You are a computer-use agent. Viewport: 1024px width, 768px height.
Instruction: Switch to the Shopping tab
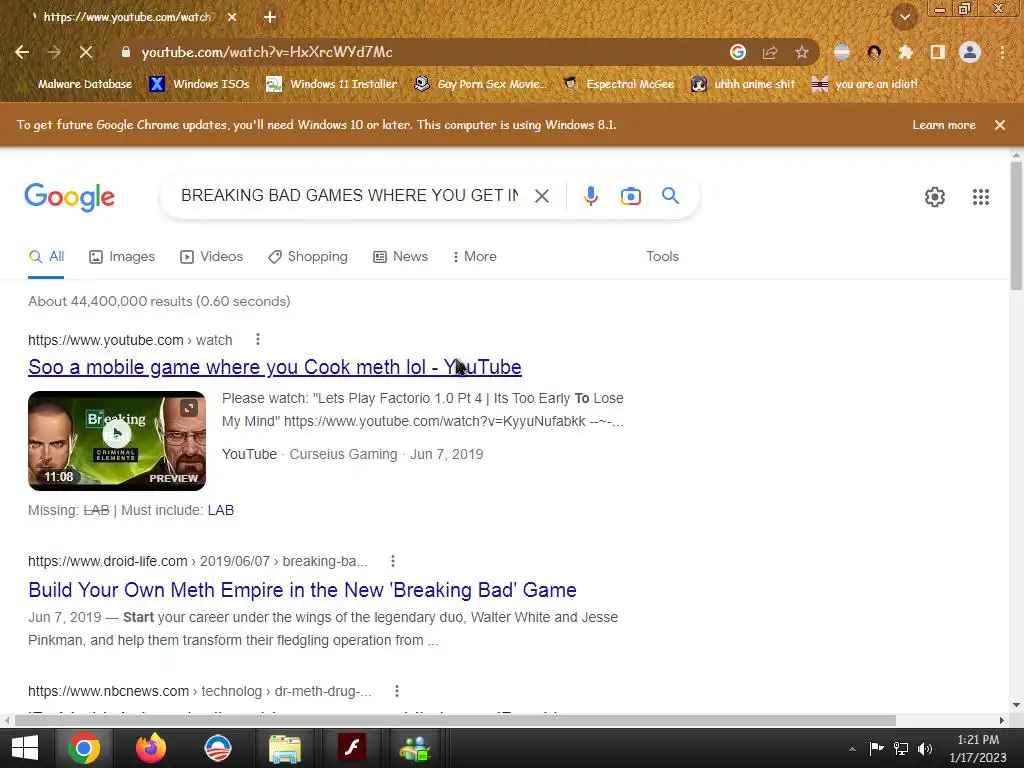[x=308, y=257]
